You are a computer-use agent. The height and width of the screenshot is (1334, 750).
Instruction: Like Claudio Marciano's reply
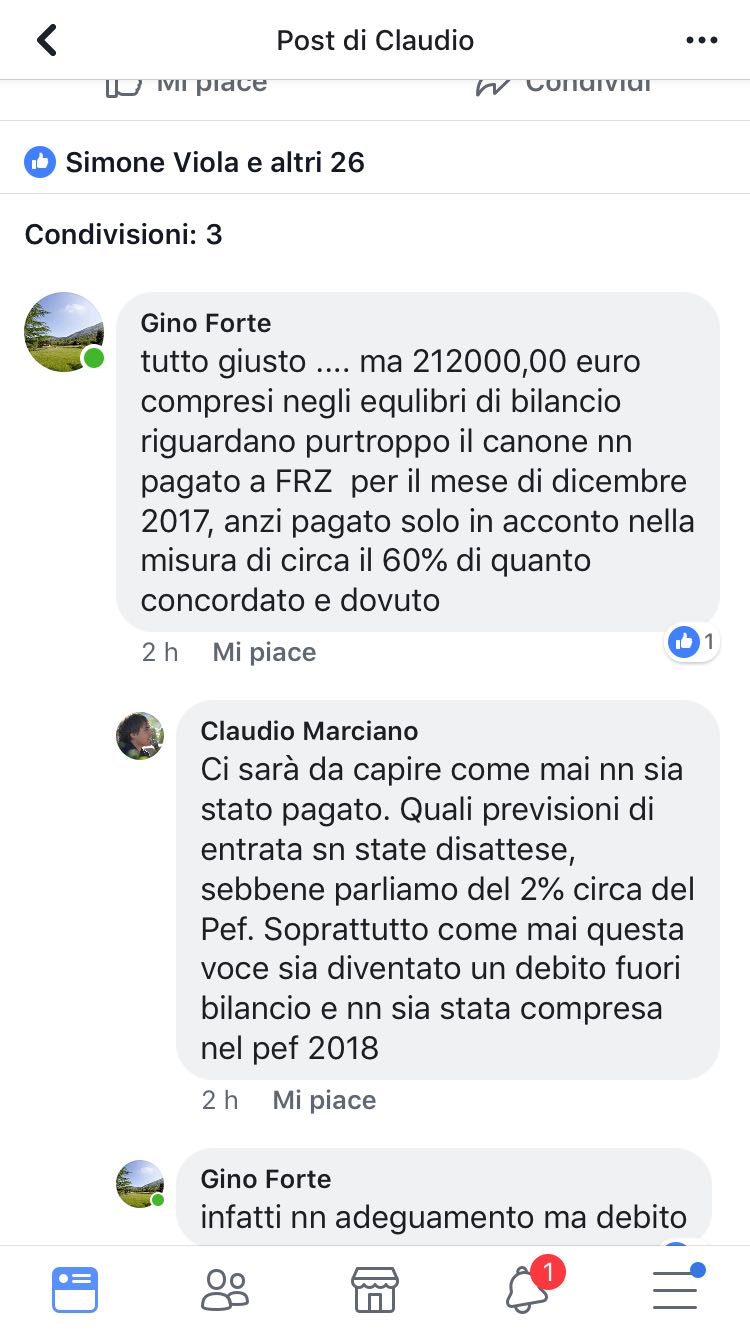(324, 1100)
